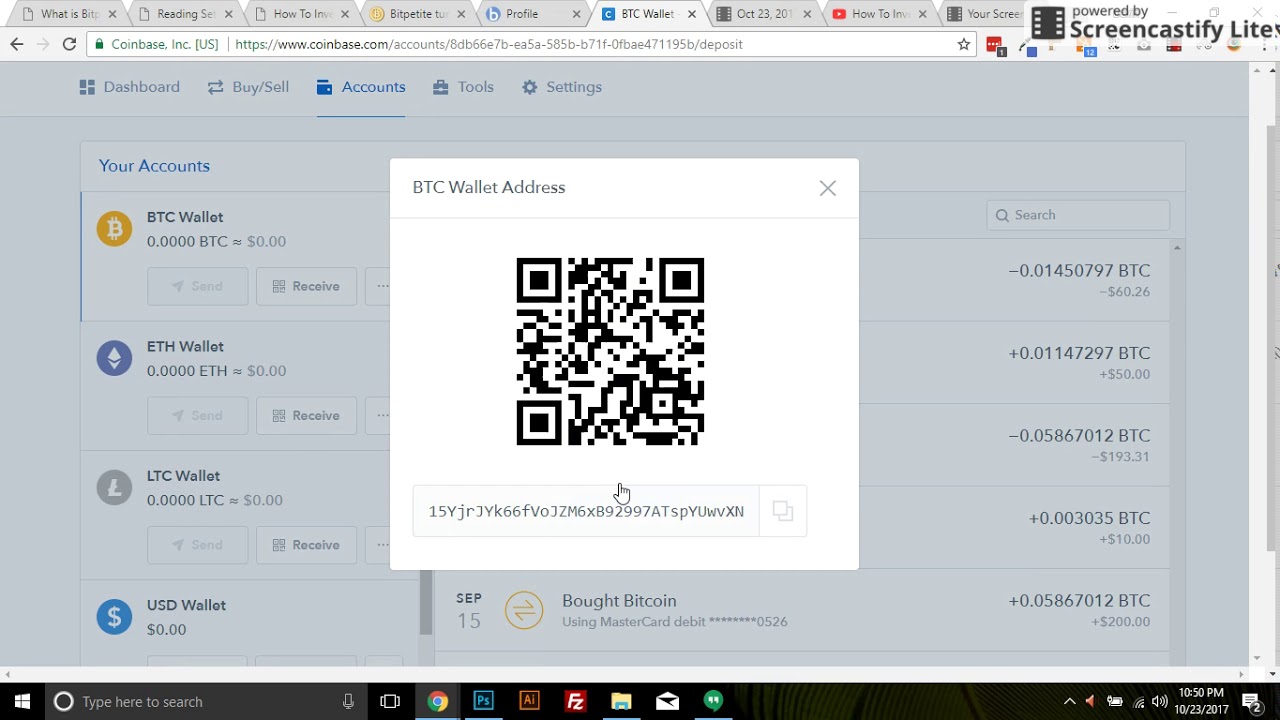
Task: Switch to the Profile browser tab
Action: (x=532, y=14)
